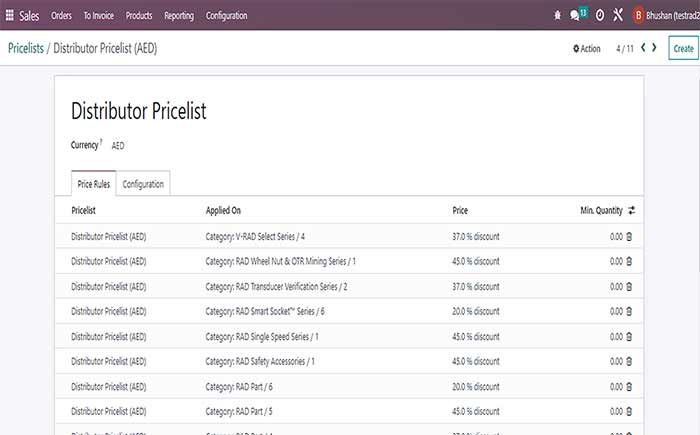Click the Currency field label help
Screen dimensions: 700x435
tap(101, 142)
